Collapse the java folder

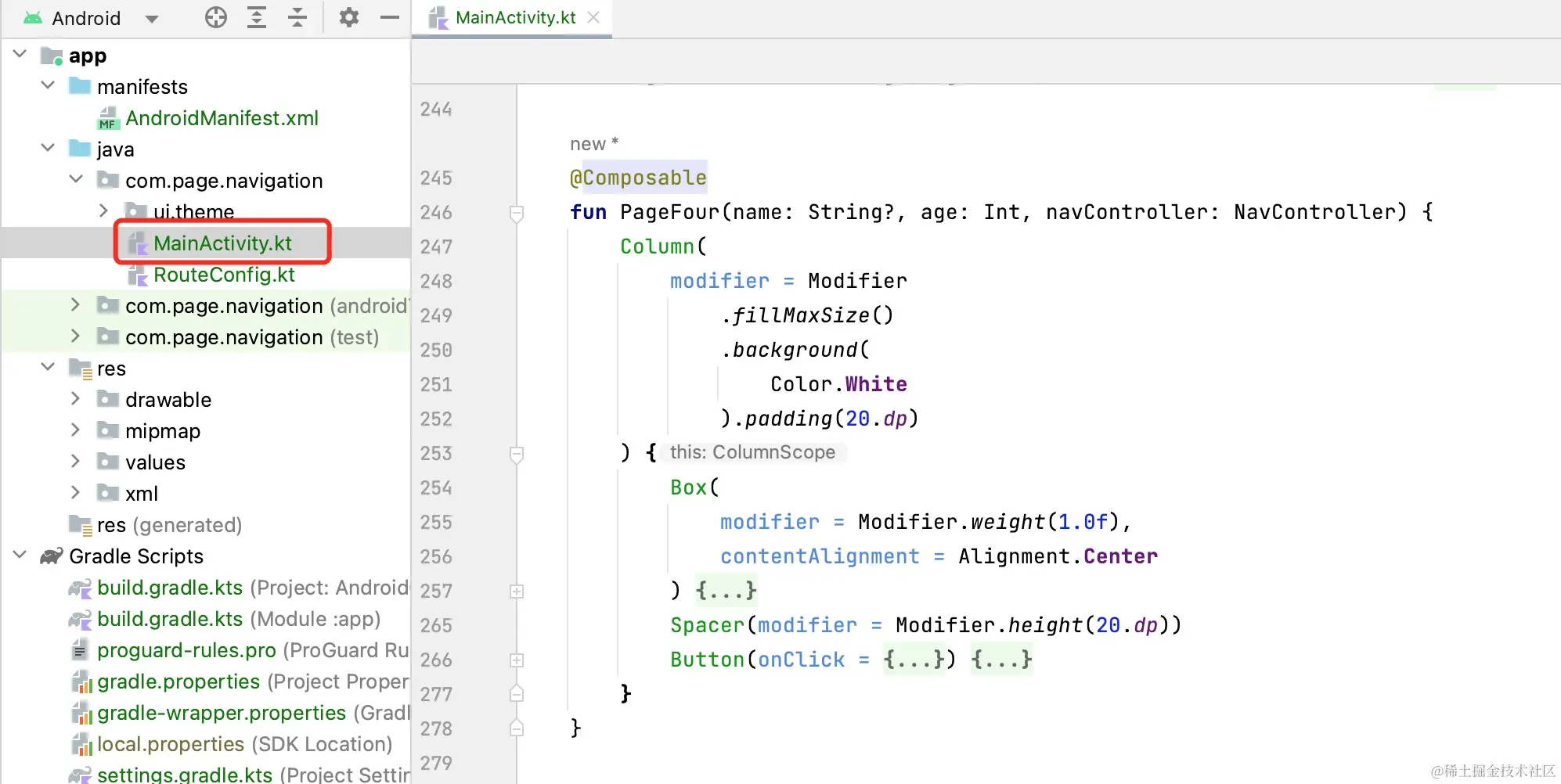click(49, 149)
